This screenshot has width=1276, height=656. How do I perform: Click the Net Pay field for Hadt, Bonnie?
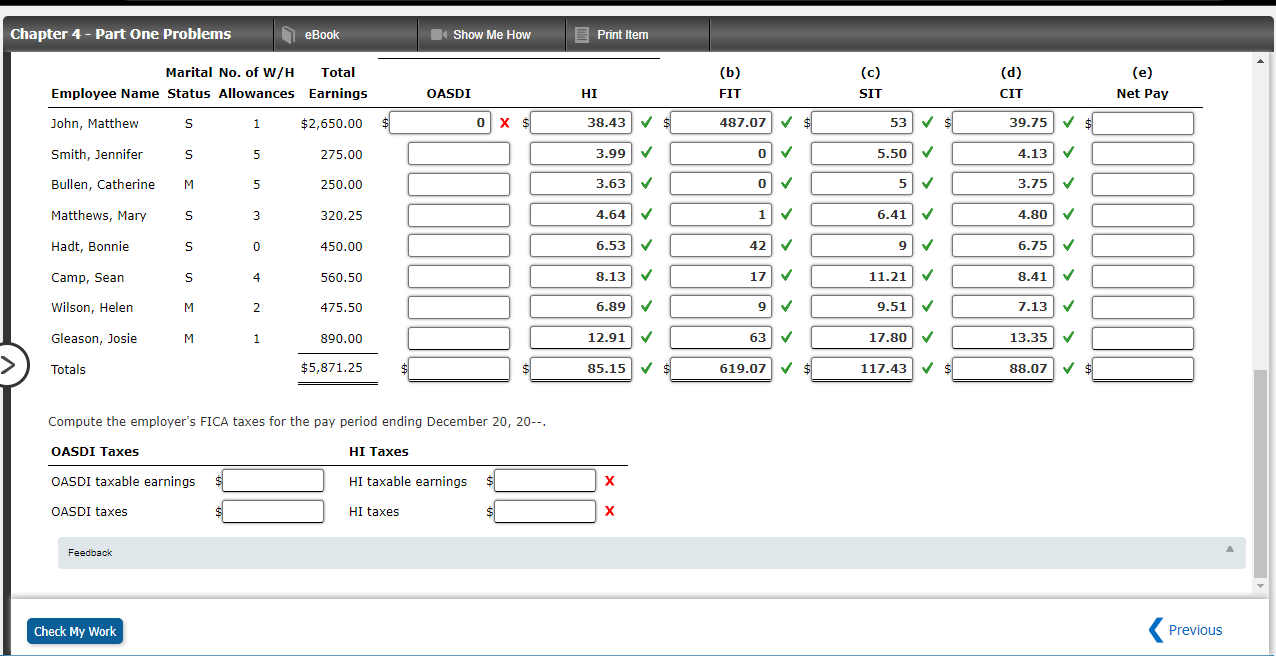point(1143,246)
